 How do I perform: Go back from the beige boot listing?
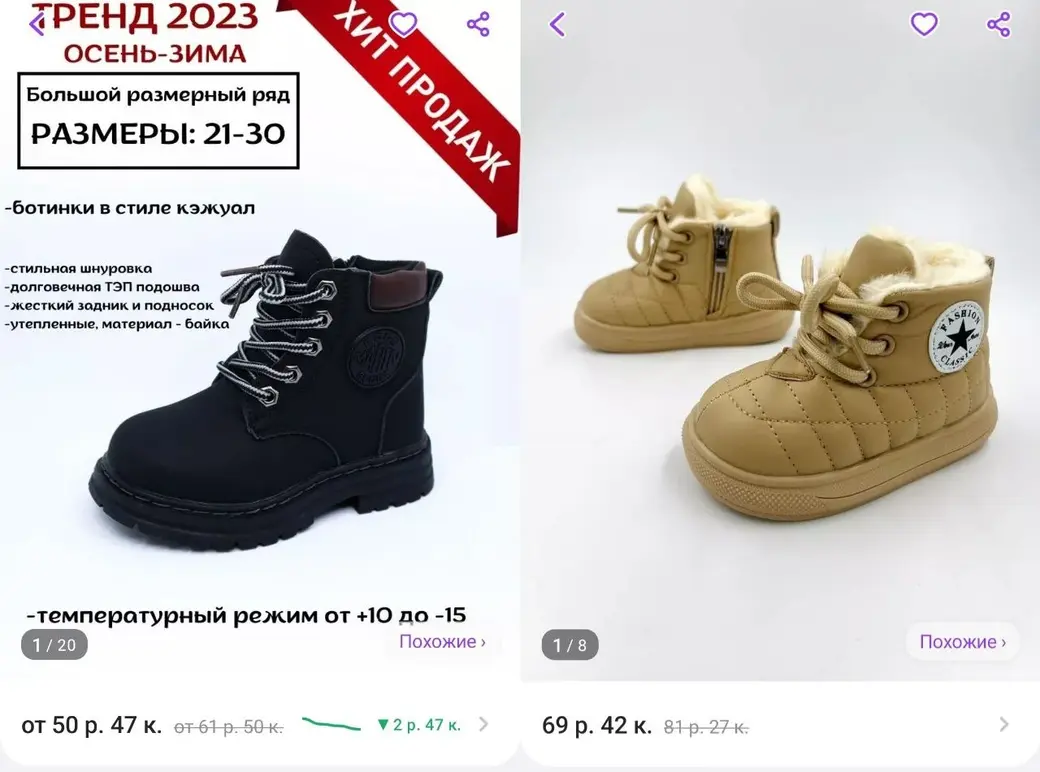pos(558,25)
